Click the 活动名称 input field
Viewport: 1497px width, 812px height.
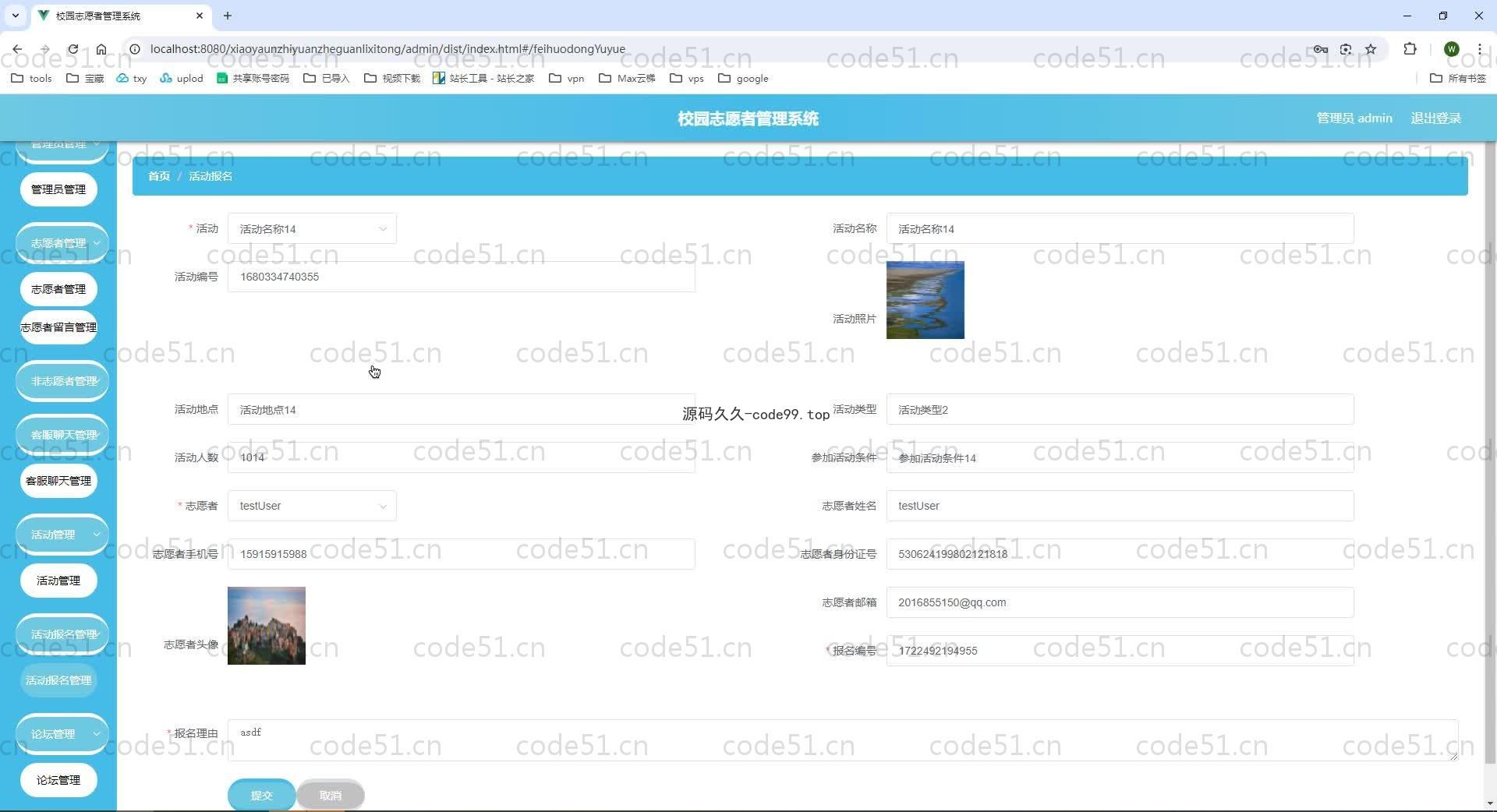pos(1120,229)
